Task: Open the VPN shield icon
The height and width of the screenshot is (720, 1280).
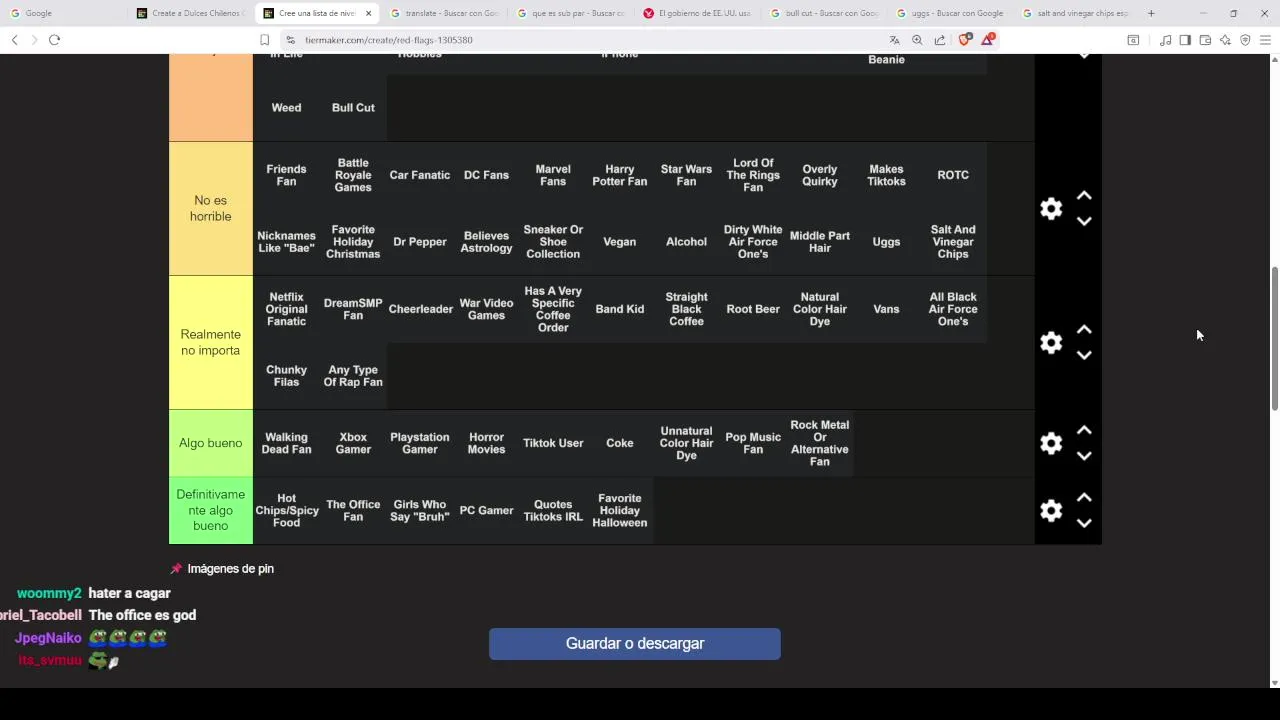Action: 1245,40
